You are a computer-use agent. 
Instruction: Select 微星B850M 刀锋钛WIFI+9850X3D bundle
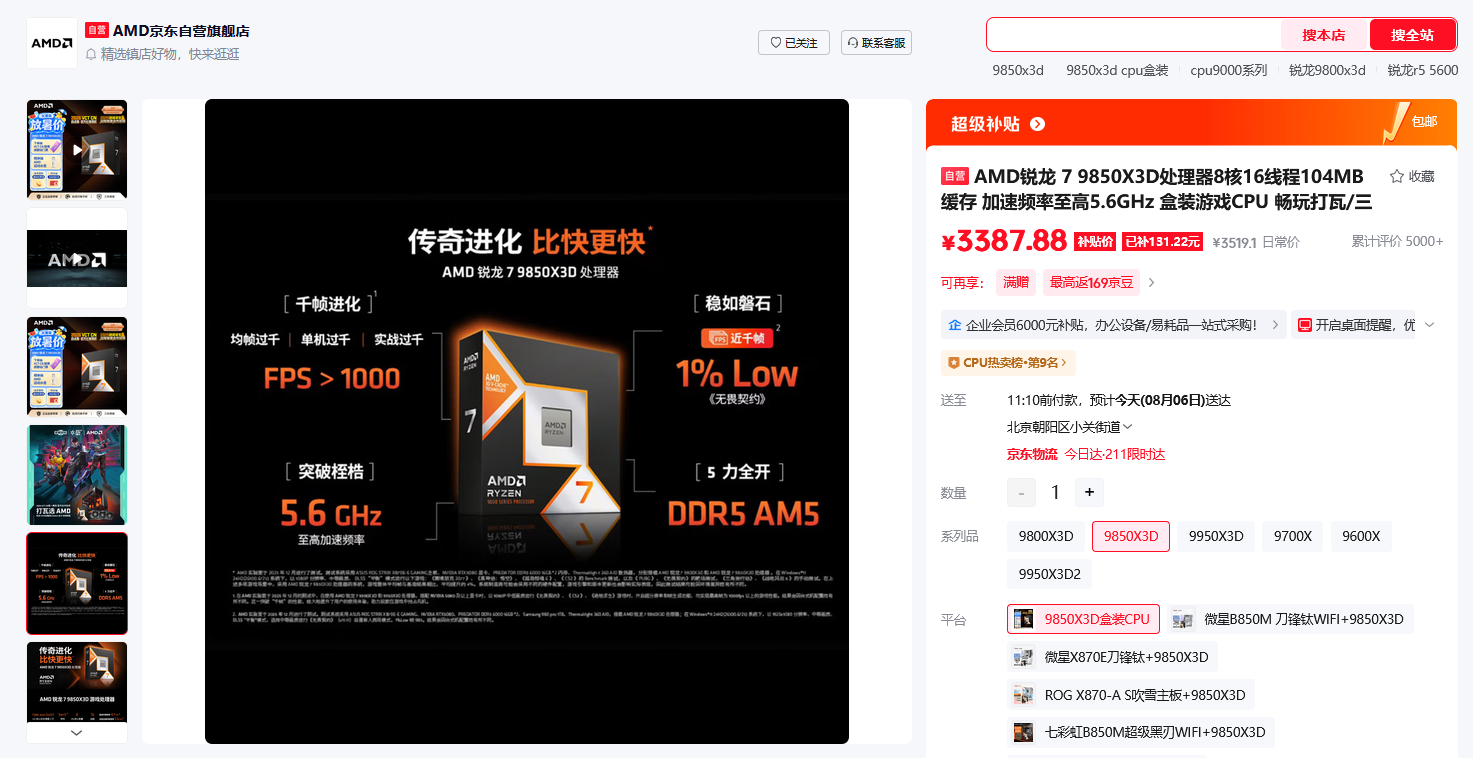coord(1290,619)
